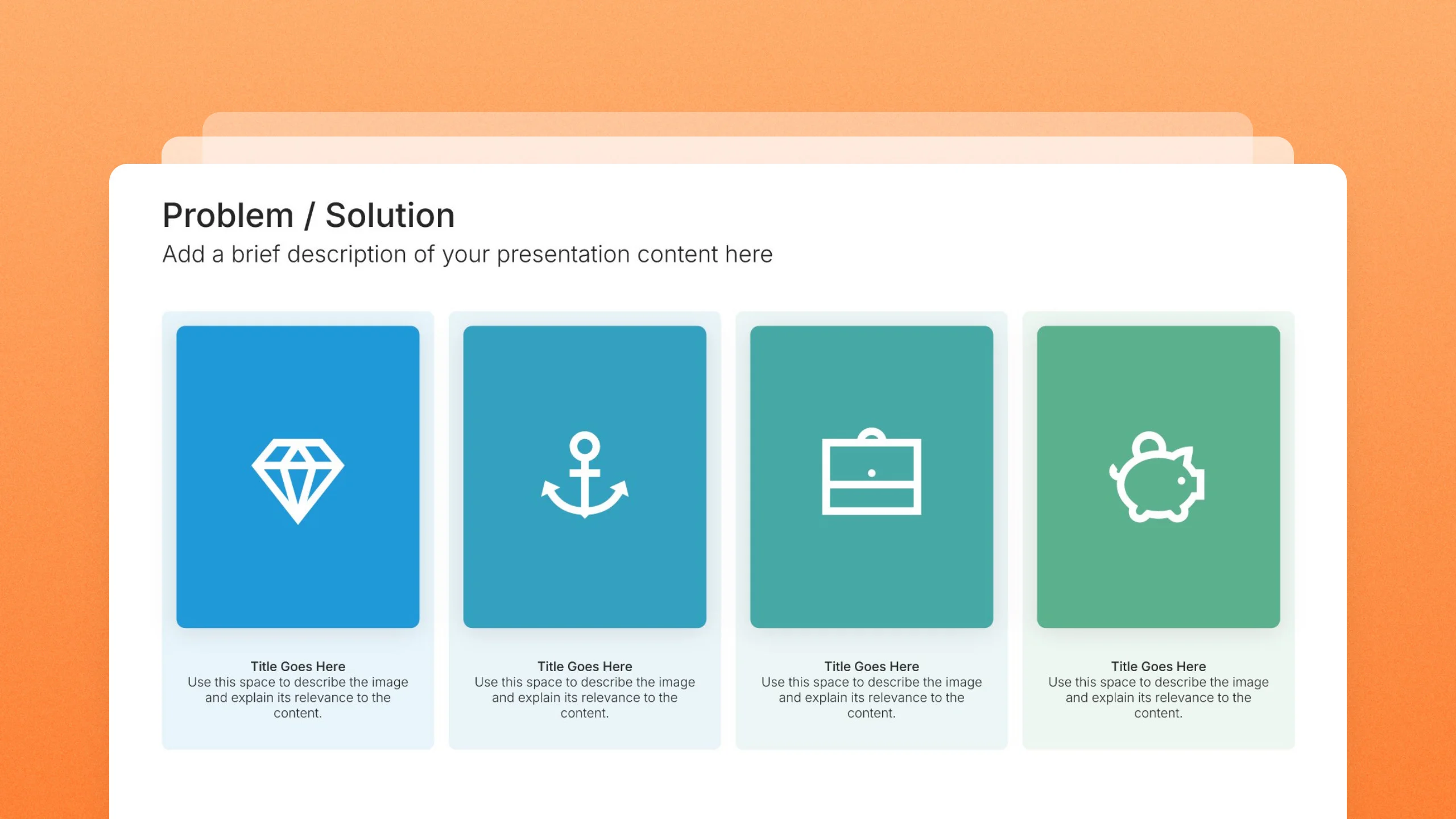Click the diamond icon on the blue card

(297, 481)
